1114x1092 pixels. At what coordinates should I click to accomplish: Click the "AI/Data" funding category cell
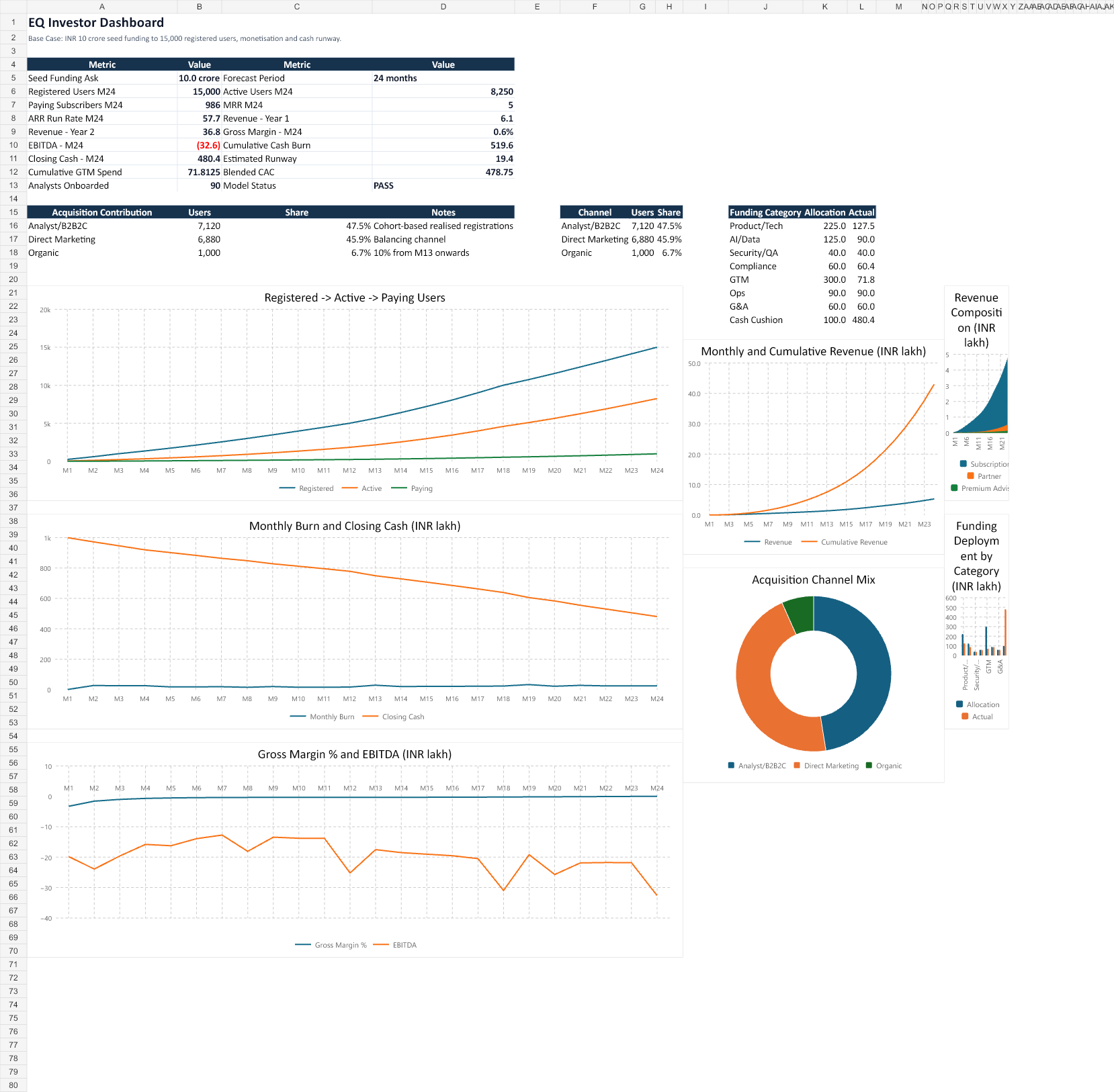(765, 239)
